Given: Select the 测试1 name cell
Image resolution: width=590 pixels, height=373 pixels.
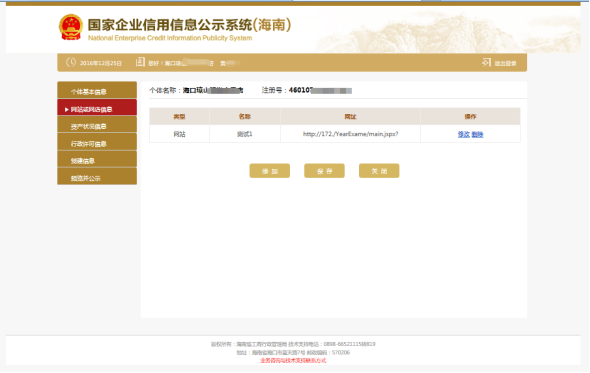Looking at the screenshot, I should coord(245,134).
